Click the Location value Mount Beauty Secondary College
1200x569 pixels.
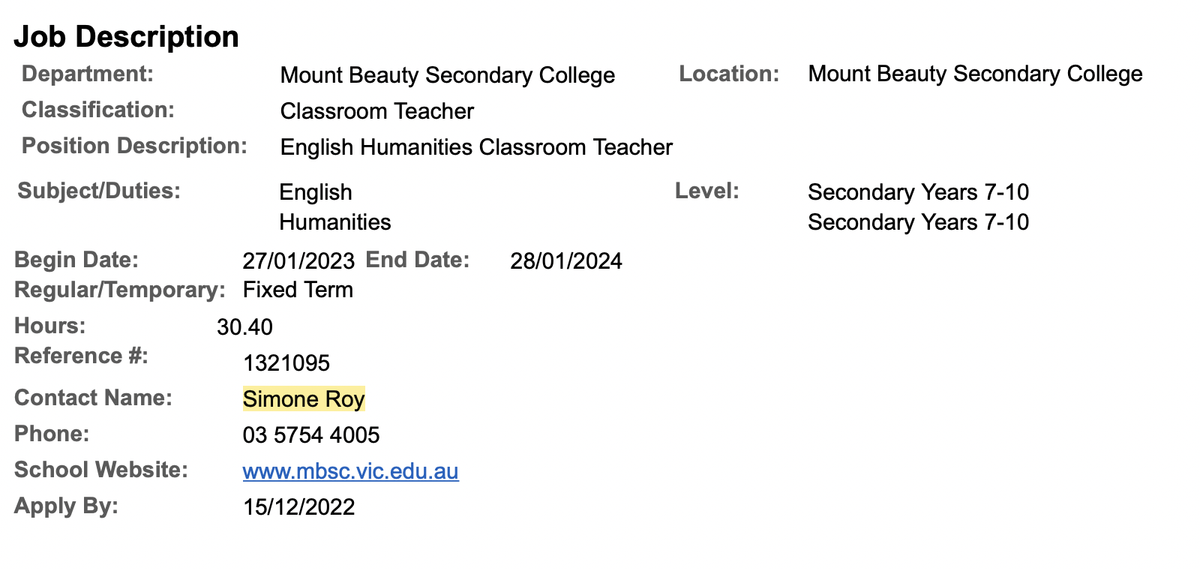975,74
